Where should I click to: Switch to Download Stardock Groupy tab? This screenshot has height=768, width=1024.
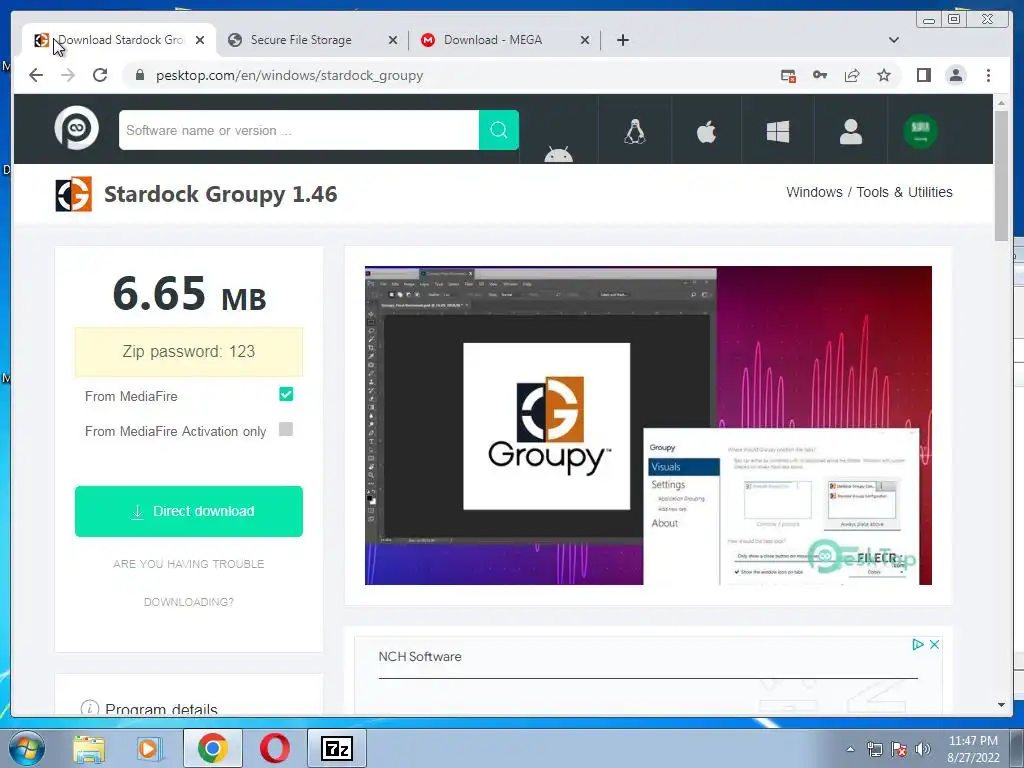(120, 40)
